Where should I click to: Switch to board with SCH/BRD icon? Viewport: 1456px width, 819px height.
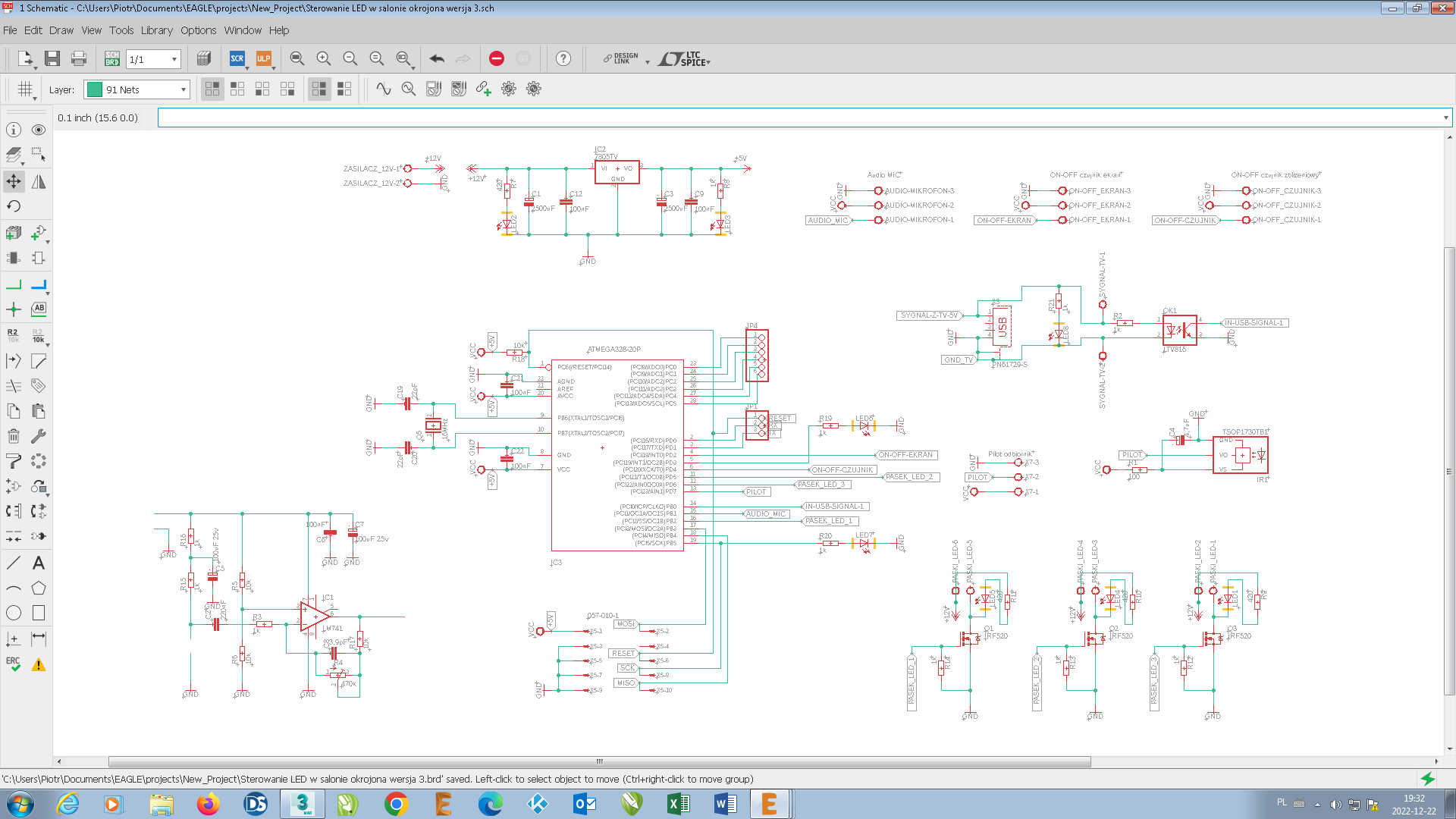point(111,58)
